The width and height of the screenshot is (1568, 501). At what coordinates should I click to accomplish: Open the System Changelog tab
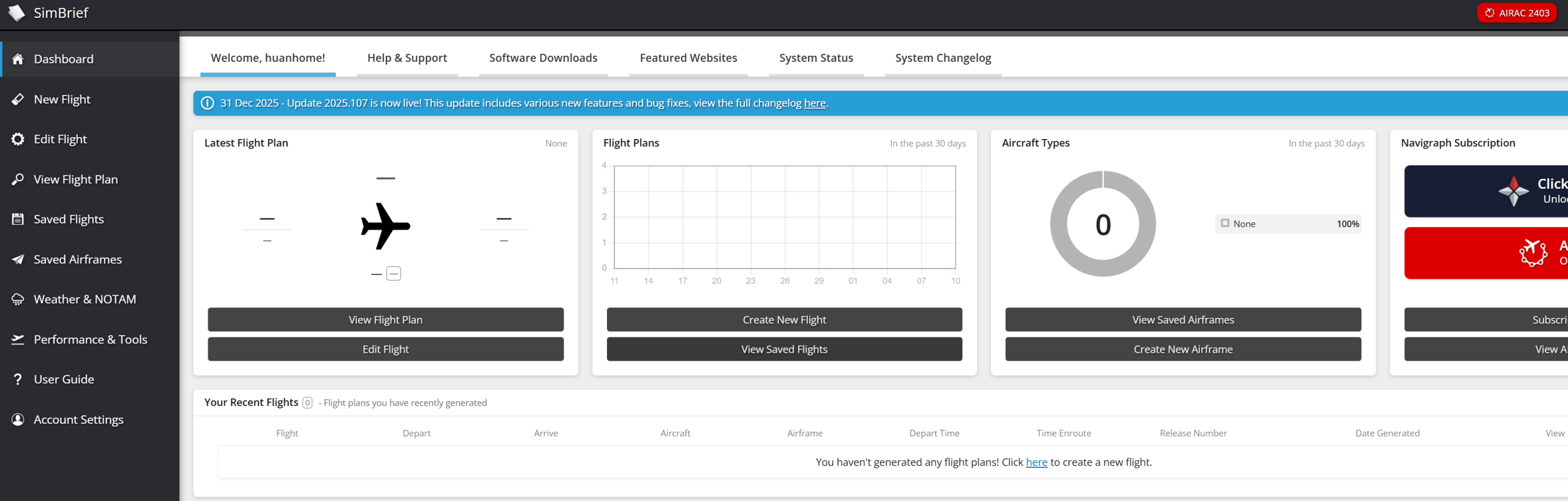(x=943, y=58)
